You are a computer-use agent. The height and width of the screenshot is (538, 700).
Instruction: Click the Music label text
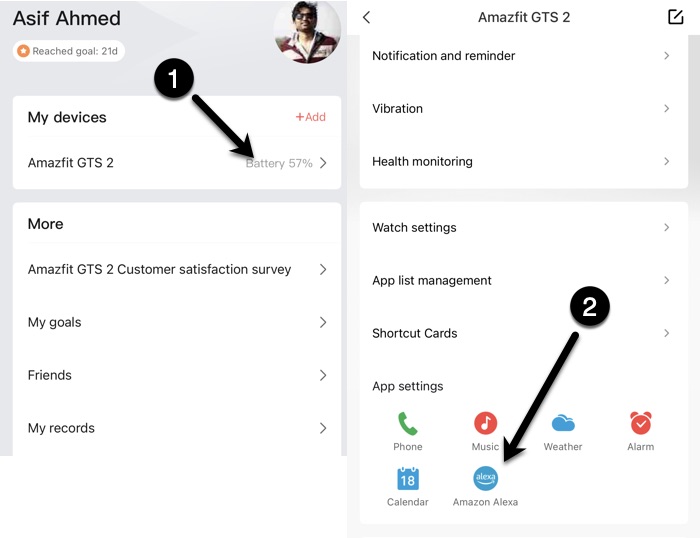coord(485,446)
